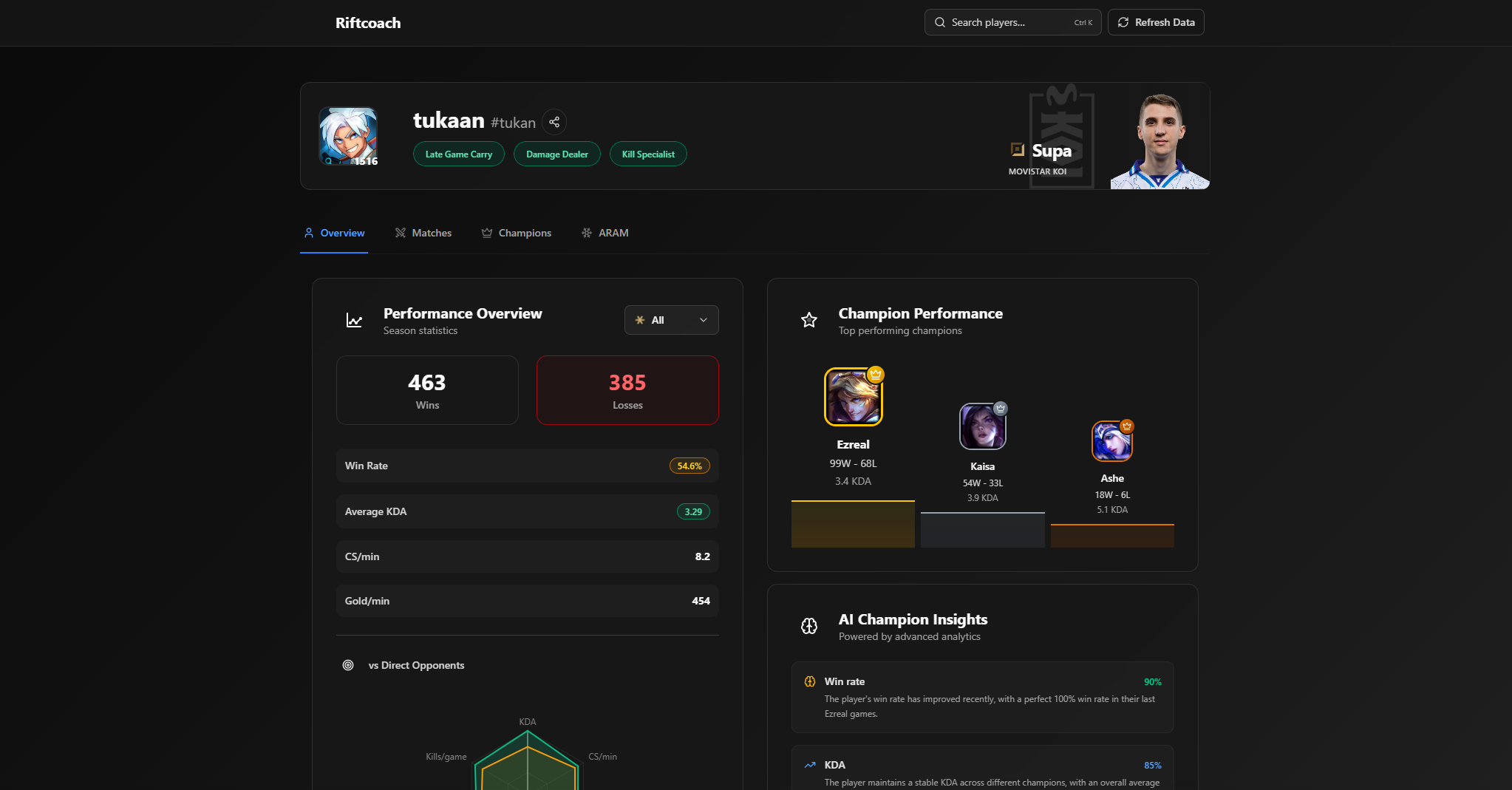Click the silver crown badge on Kaisa
Viewport: 1512px width, 790px height.
pyautogui.click(x=1001, y=408)
